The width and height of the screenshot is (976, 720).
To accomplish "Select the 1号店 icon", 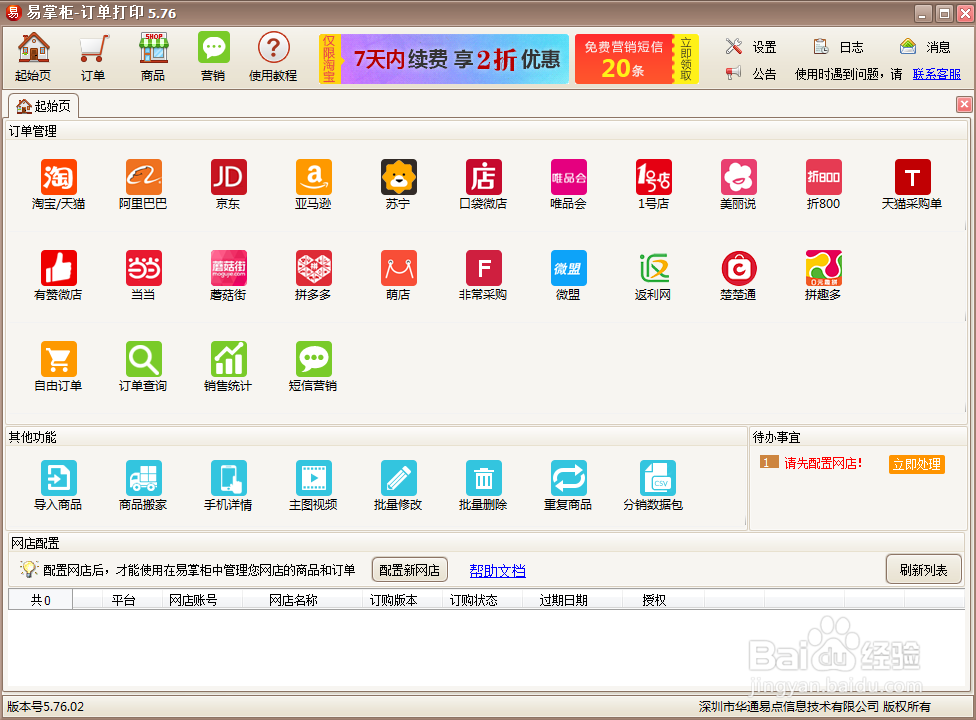I will pyautogui.click(x=654, y=184).
